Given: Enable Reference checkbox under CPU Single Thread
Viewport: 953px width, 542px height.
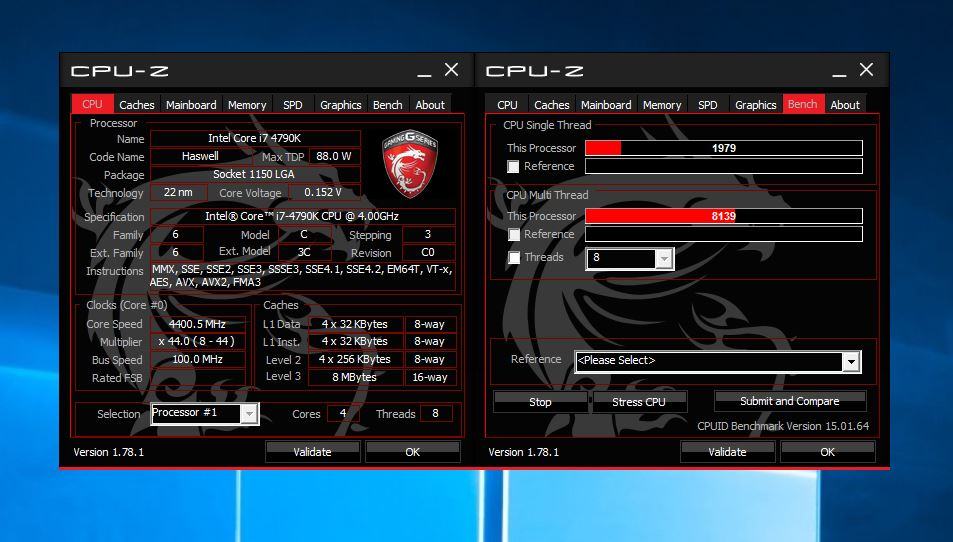Looking at the screenshot, I should click(514, 166).
